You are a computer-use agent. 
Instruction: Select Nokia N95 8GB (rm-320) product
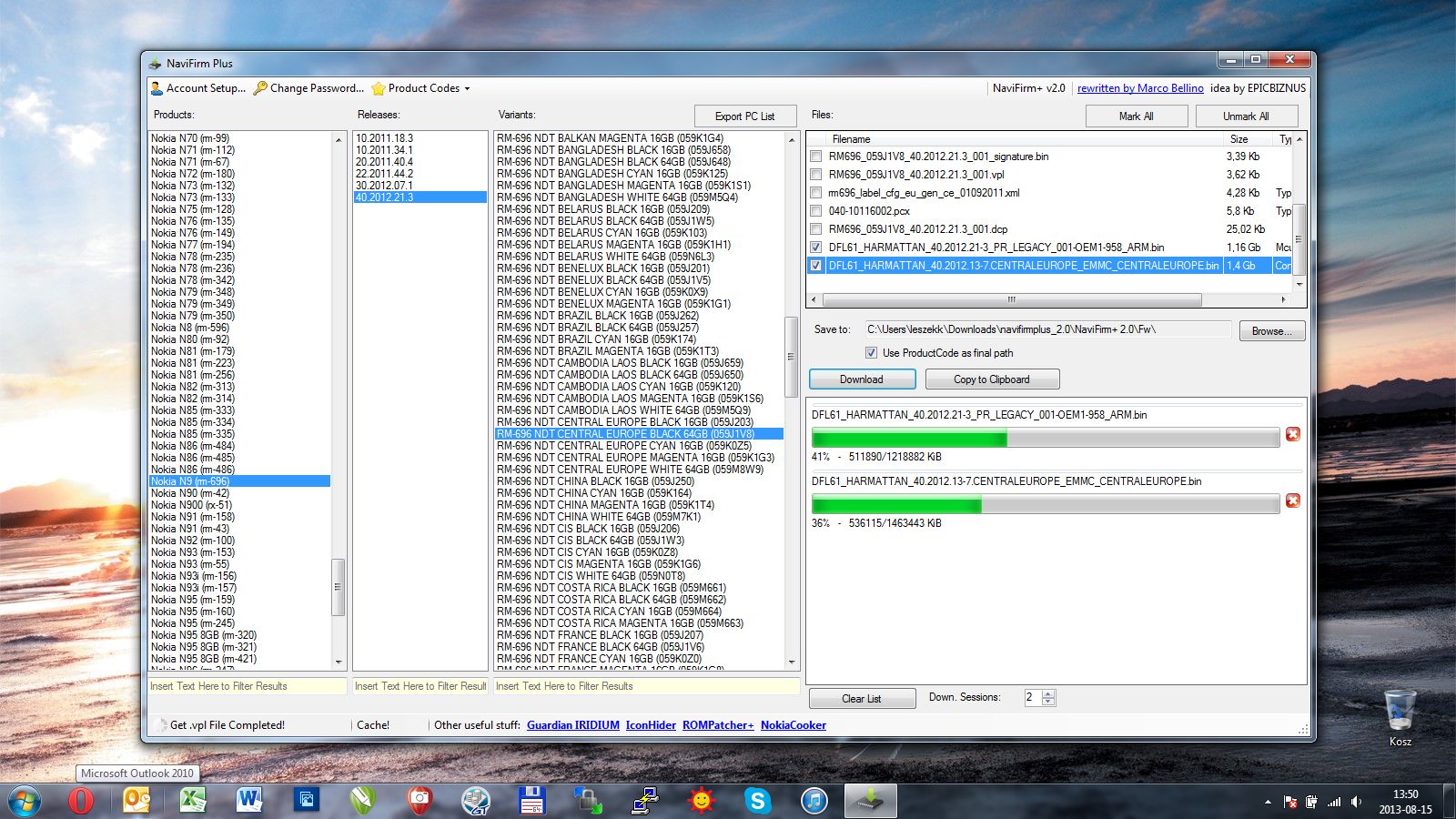(x=204, y=635)
